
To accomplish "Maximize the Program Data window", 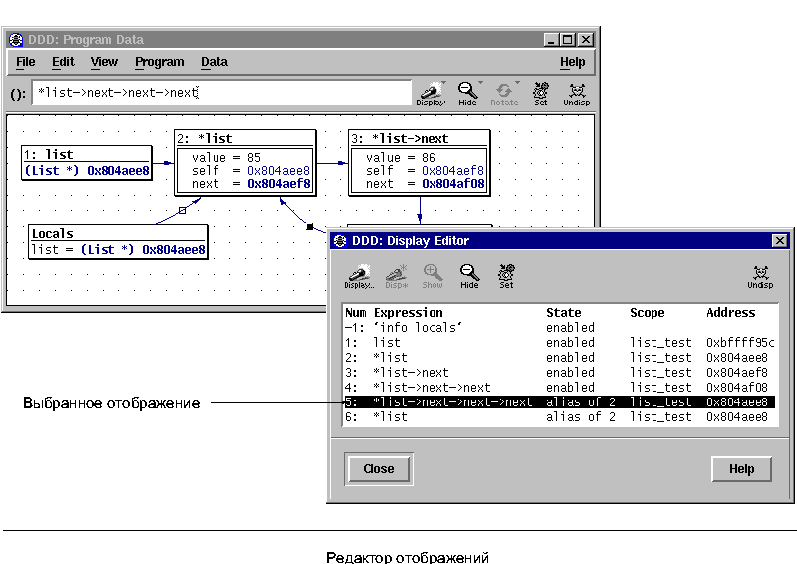I will pyautogui.click(x=568, y=40).
